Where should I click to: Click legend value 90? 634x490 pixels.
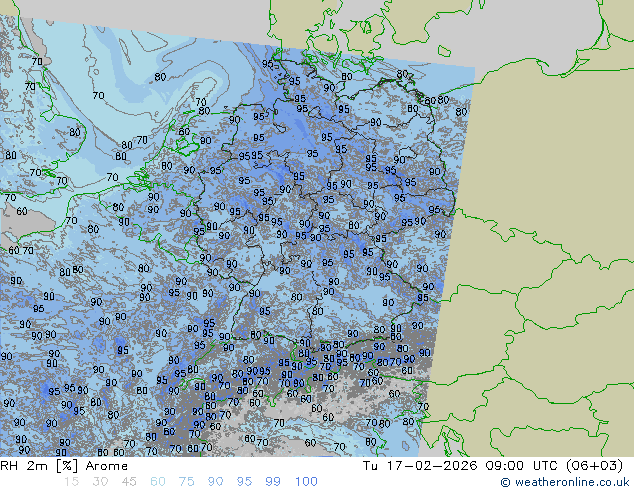(x=215, y=482)
